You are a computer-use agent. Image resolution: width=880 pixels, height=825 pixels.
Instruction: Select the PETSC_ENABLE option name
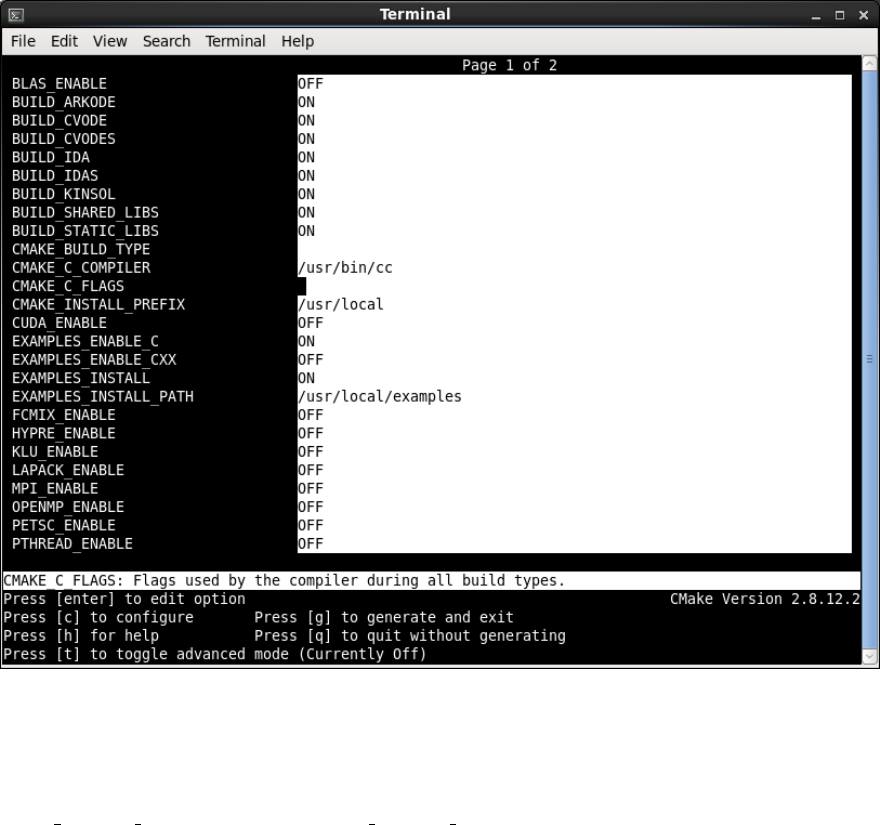click(x=63, y=526)
